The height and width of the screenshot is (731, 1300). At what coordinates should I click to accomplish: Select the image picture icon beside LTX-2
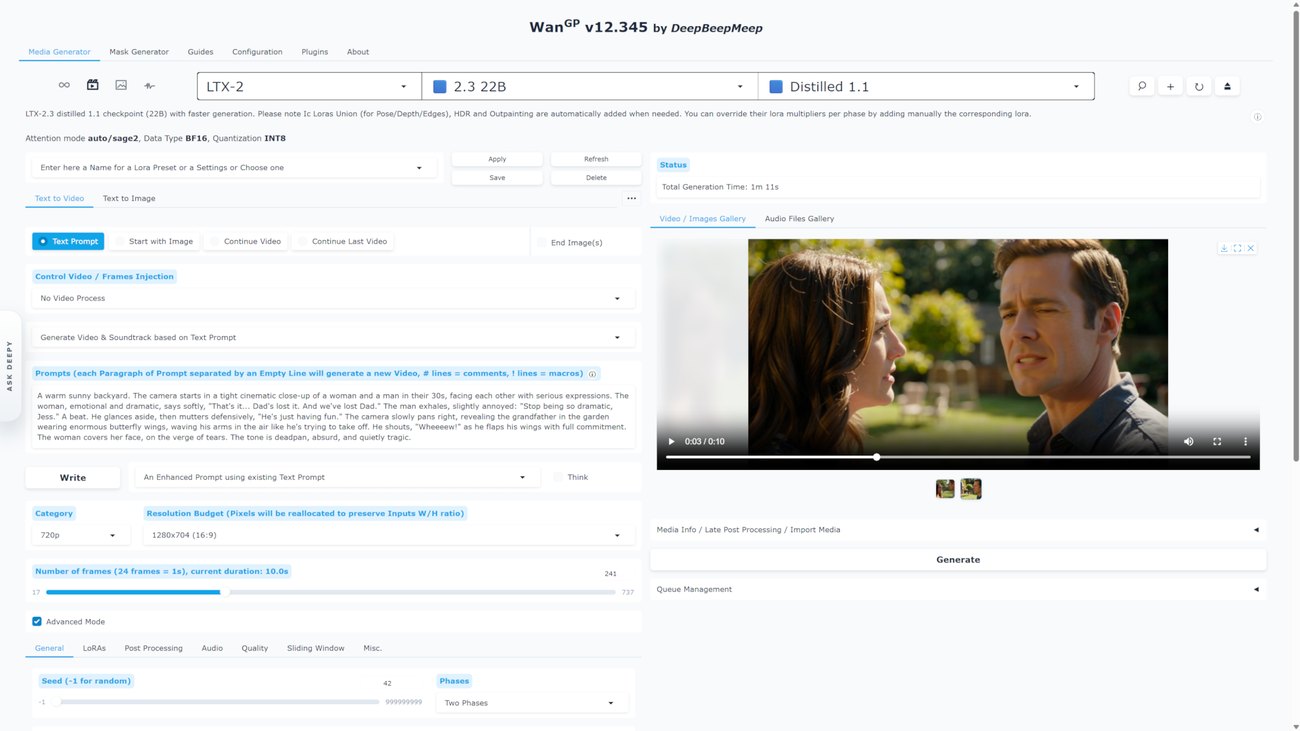click(x=121, y=86)
